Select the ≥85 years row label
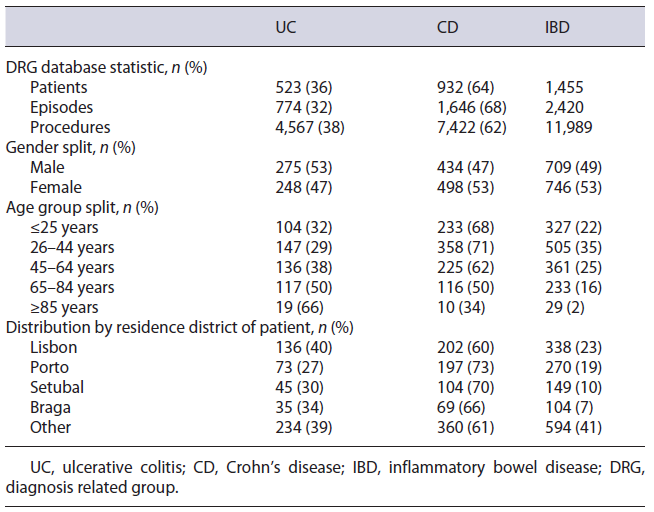The width and height of the screenshot is (654, 512). pyautogui.click(x=65, y=307)
